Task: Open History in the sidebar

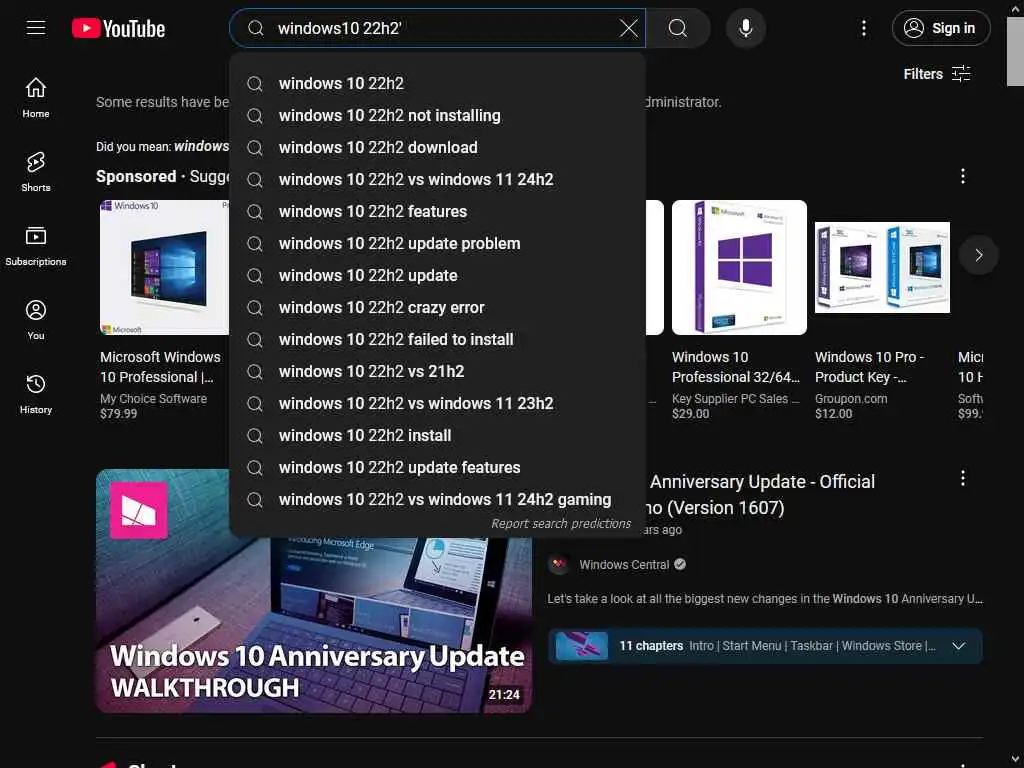Action: tap(36, 393)
